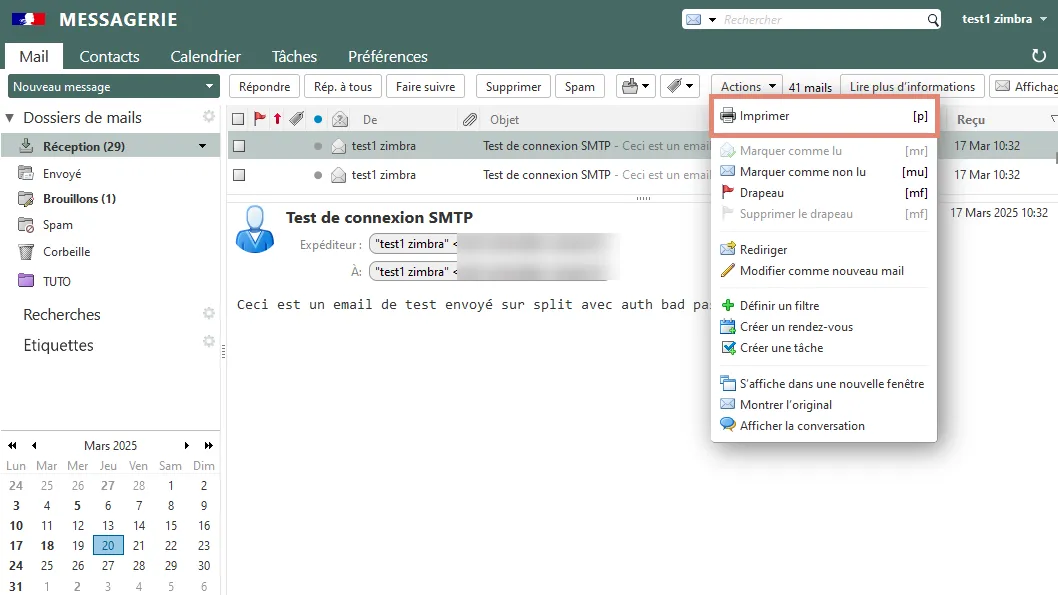Click the Répondre button
1058x595 pixels.
pyautogui.click(x=264, y=86)
